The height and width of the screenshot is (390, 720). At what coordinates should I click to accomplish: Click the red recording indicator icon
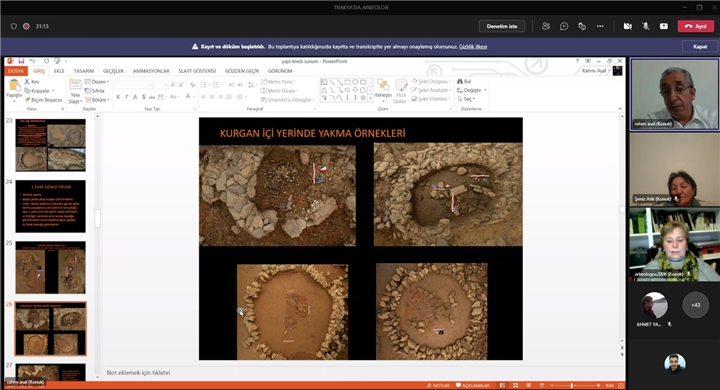point(26,26)
